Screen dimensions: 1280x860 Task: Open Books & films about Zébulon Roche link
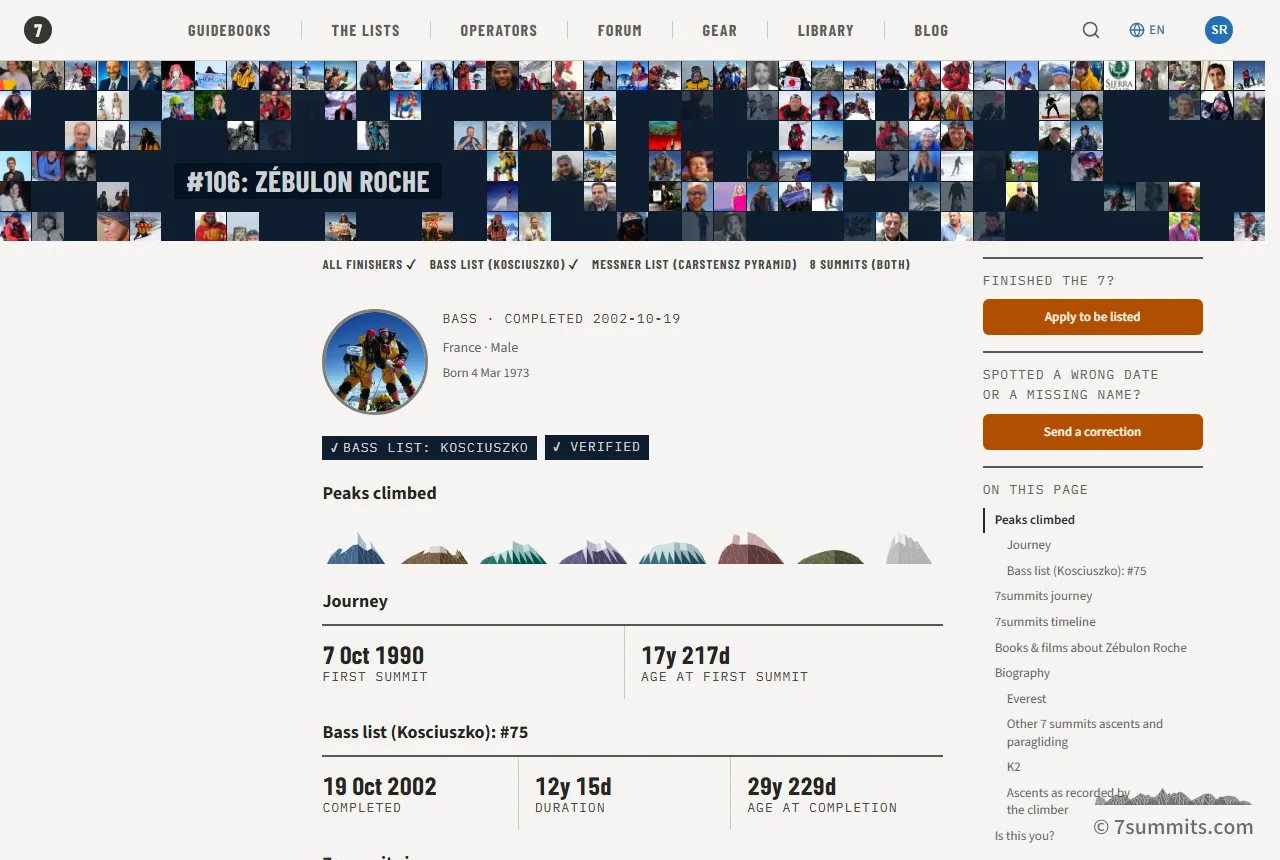pos(1091,648)
